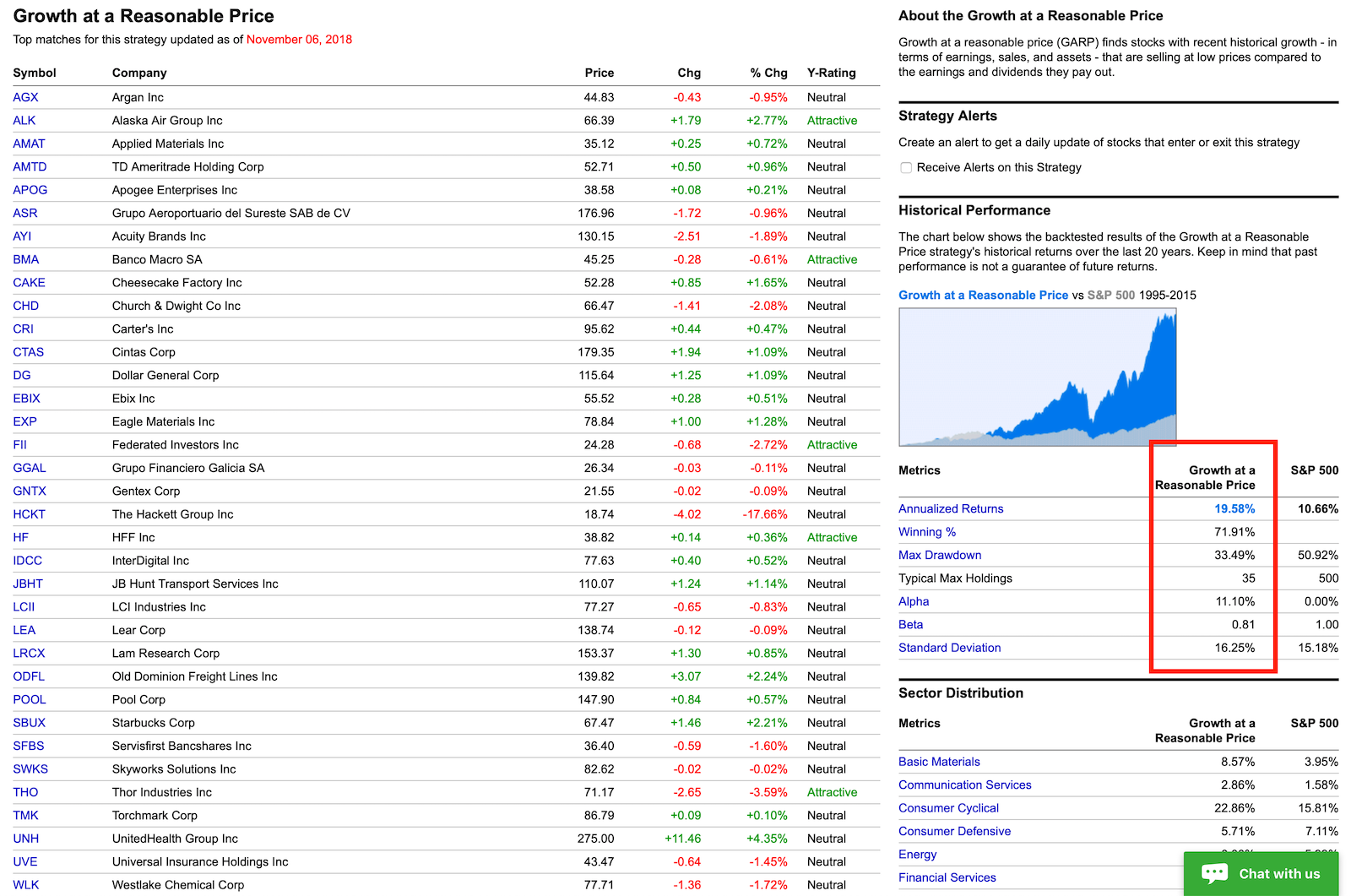The width and height of the screenshot is (1351, 896).
Task: Open the CRI stock link
Action: pyautogui.click(x=24, y=329)
